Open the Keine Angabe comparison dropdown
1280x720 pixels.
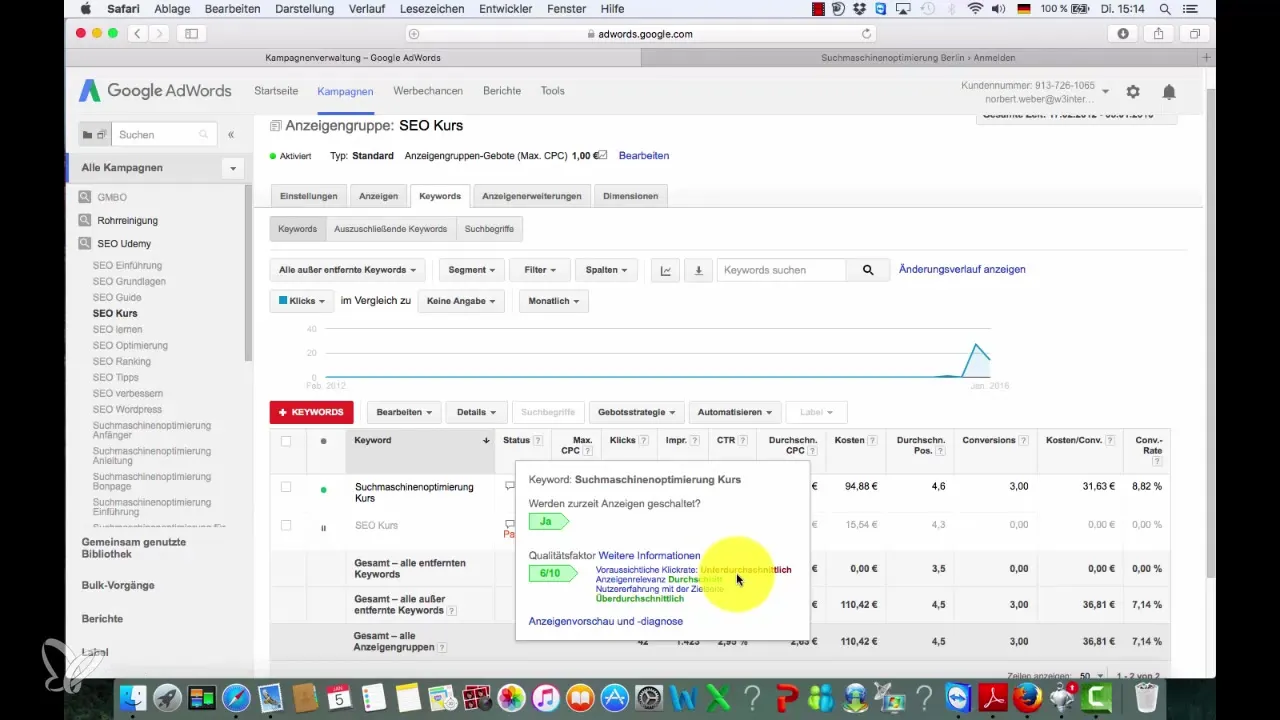click(463, 301)
